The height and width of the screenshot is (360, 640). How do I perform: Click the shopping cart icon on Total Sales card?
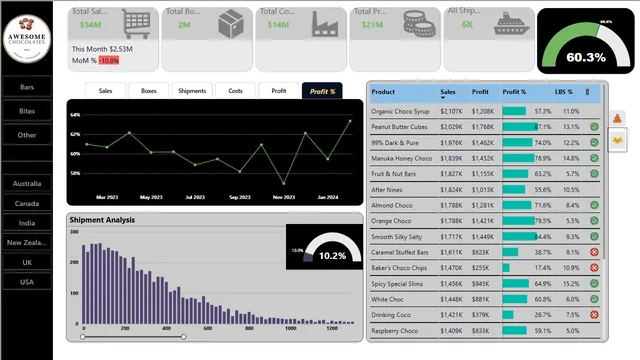(x=136, y=24)
